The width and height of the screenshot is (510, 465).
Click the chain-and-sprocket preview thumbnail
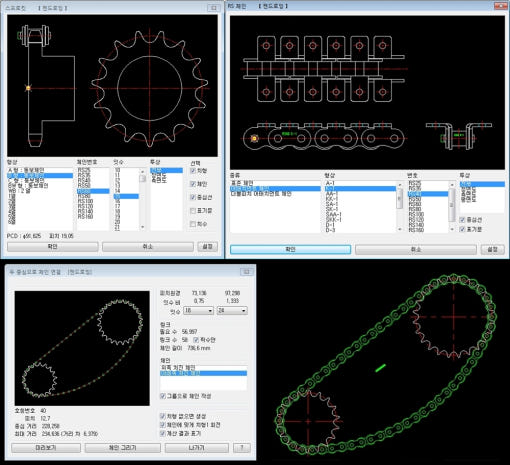point(82,348)
